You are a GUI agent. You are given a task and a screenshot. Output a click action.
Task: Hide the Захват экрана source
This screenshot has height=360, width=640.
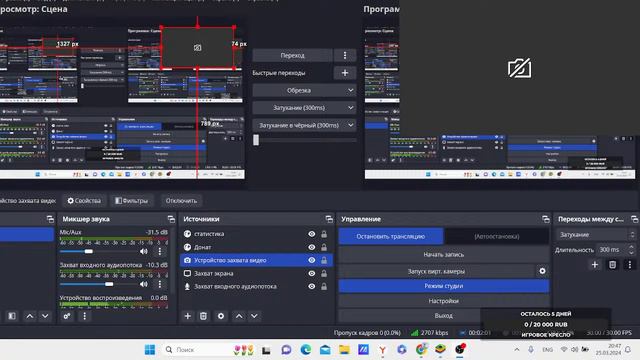pos(311,273)
